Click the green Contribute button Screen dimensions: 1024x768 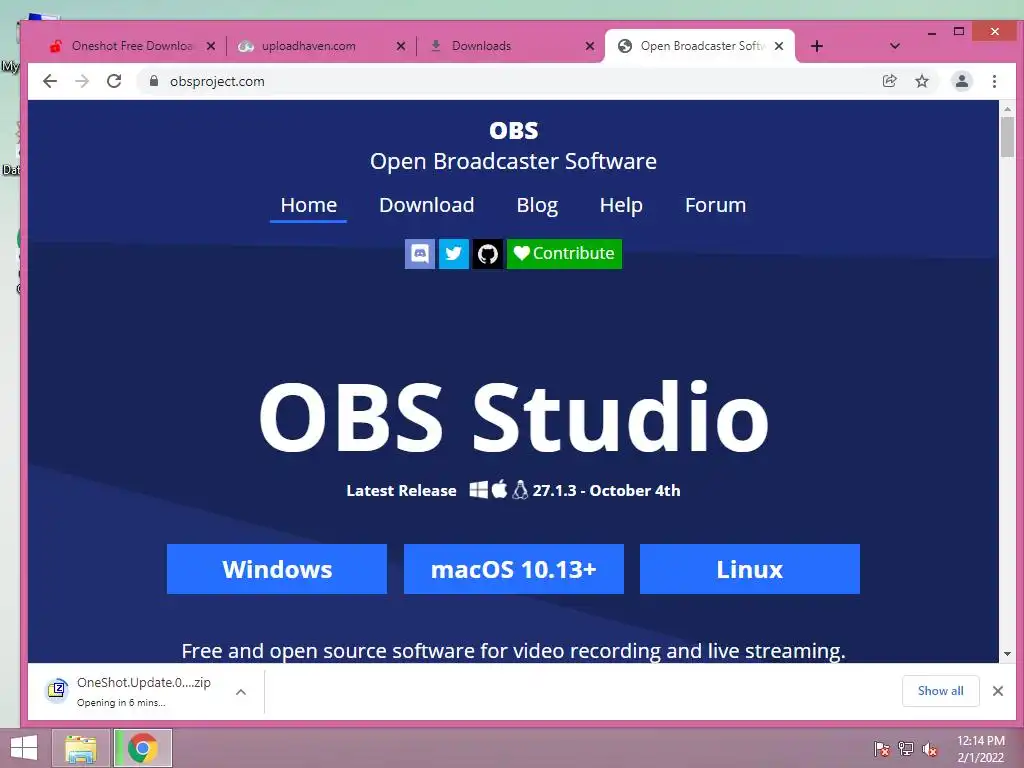(564, 253)
